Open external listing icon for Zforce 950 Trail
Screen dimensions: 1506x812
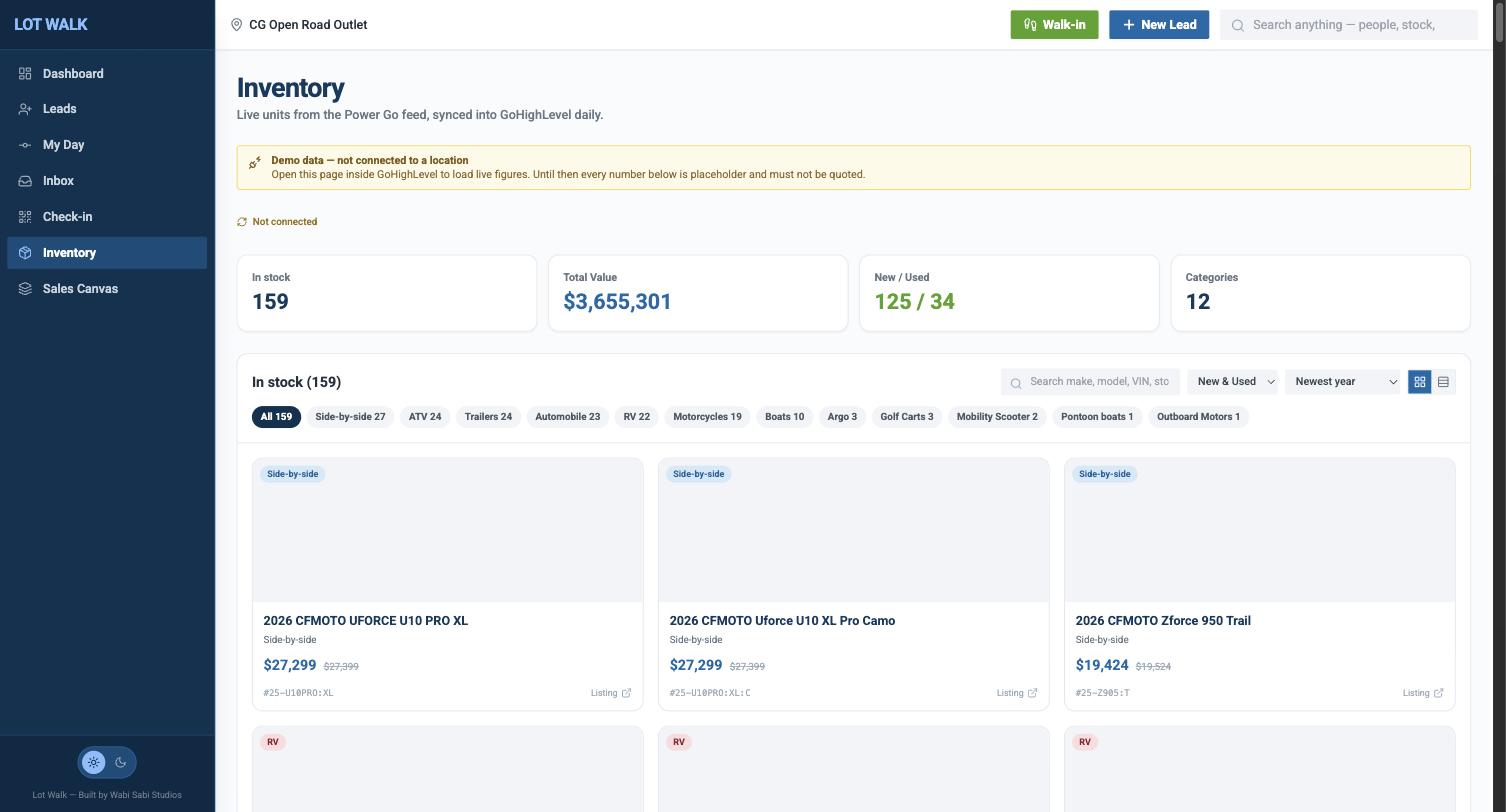pos(1439,693)
